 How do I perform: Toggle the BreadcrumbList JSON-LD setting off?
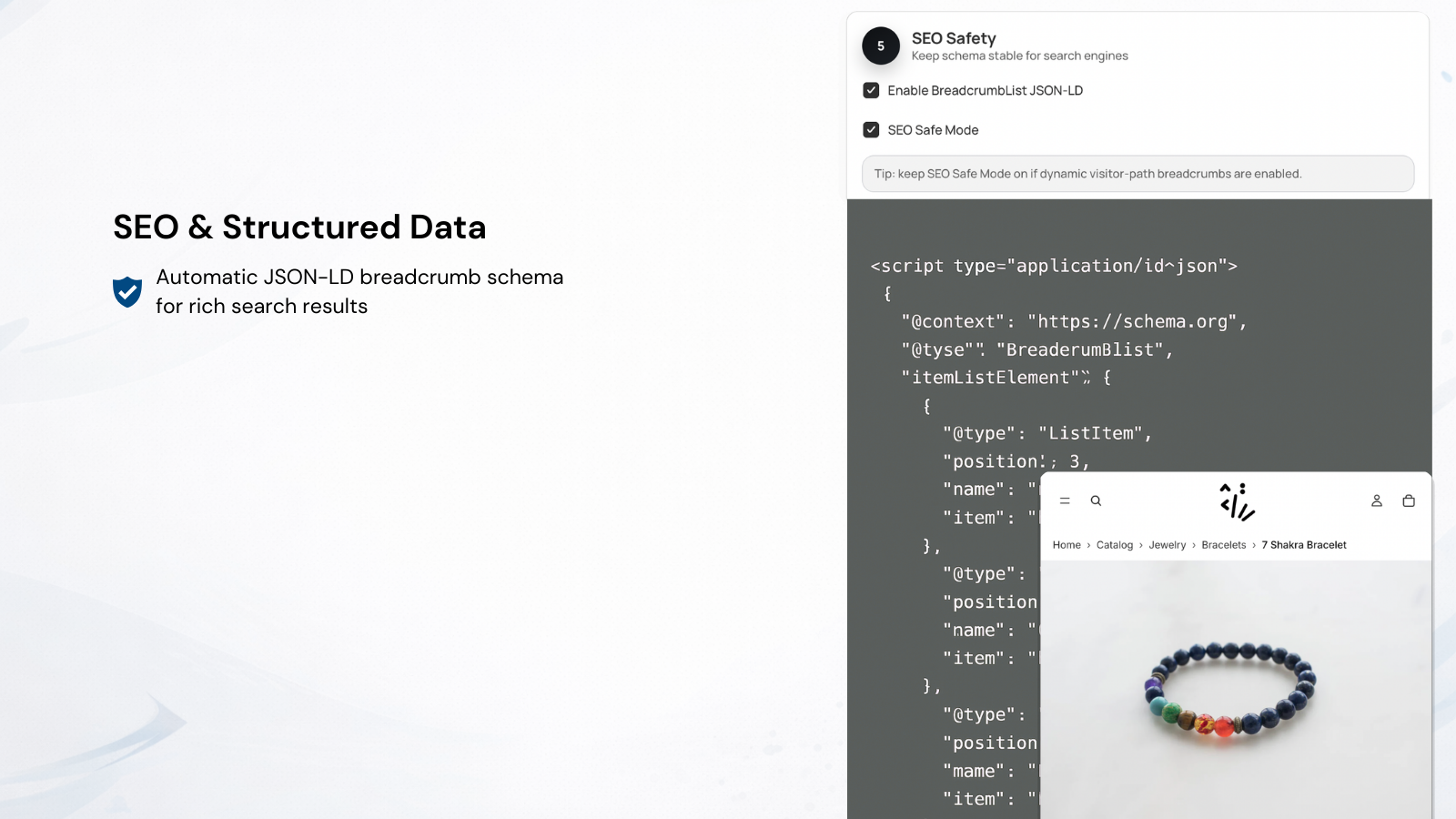click(871, 90)
